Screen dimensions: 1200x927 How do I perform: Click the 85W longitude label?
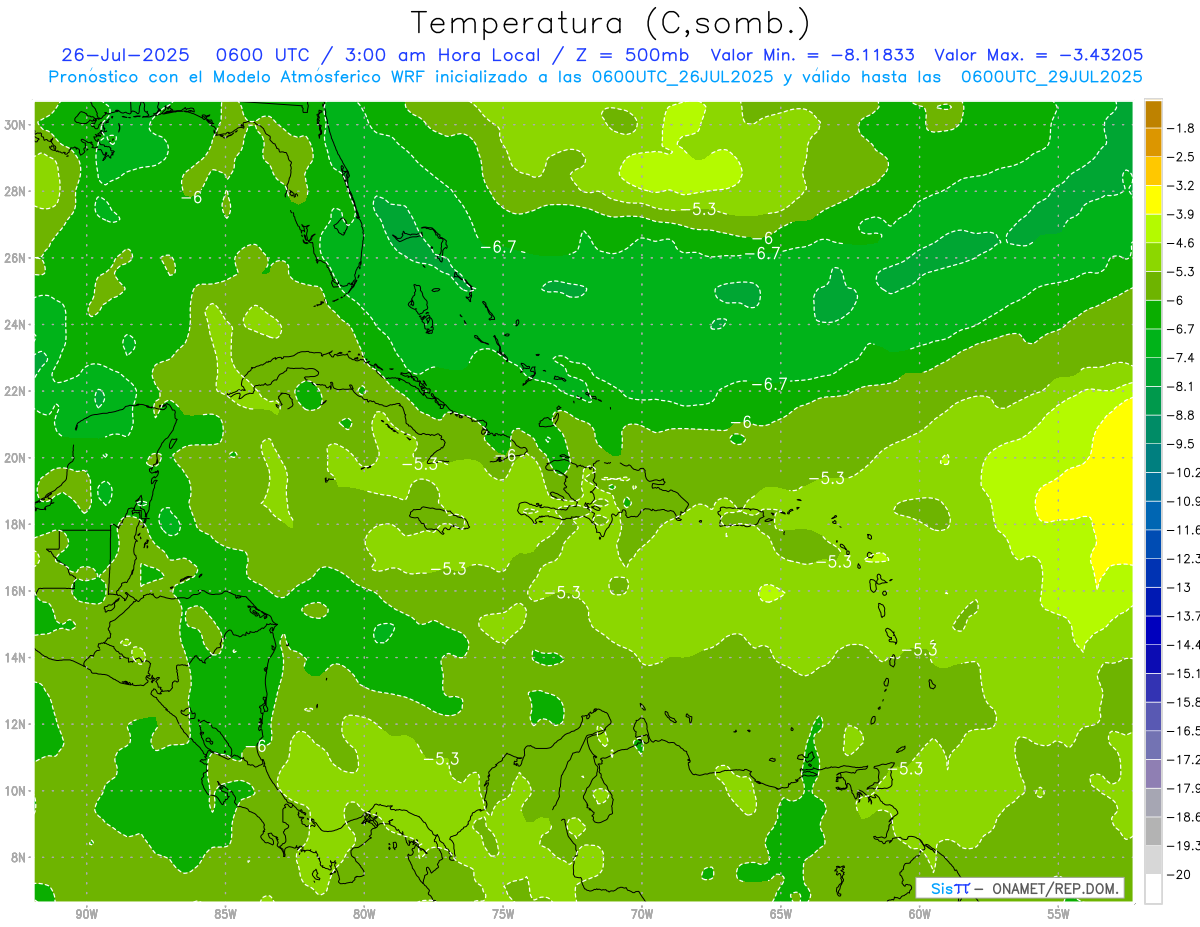(225, 914)
